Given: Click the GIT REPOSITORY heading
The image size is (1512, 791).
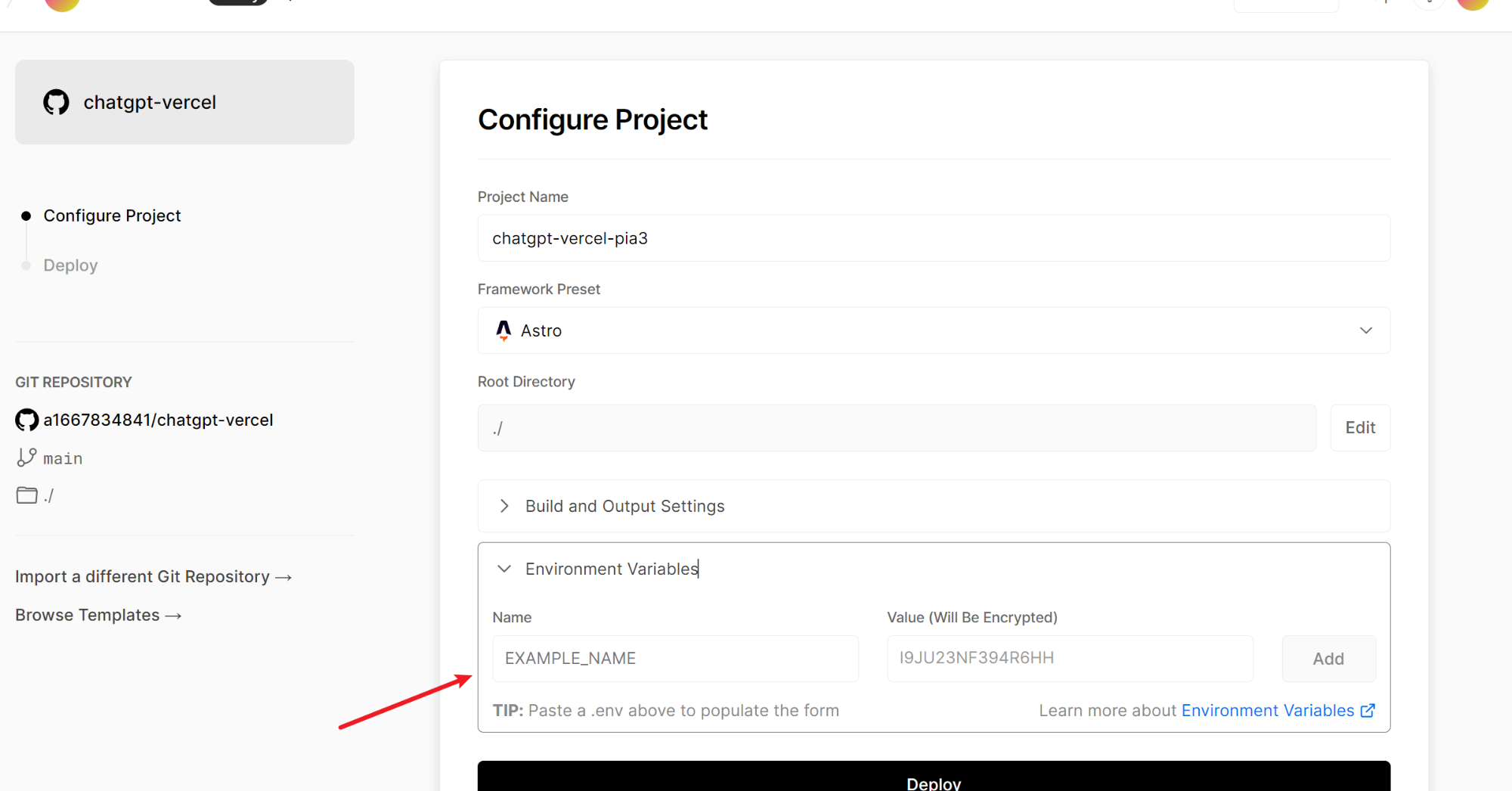Looking at the screenshot, I should [x=73, y=382].
